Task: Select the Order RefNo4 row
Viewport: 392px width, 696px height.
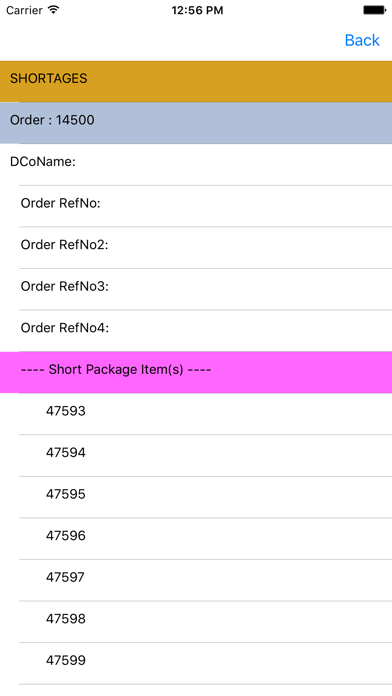Action: pos(196,331)
